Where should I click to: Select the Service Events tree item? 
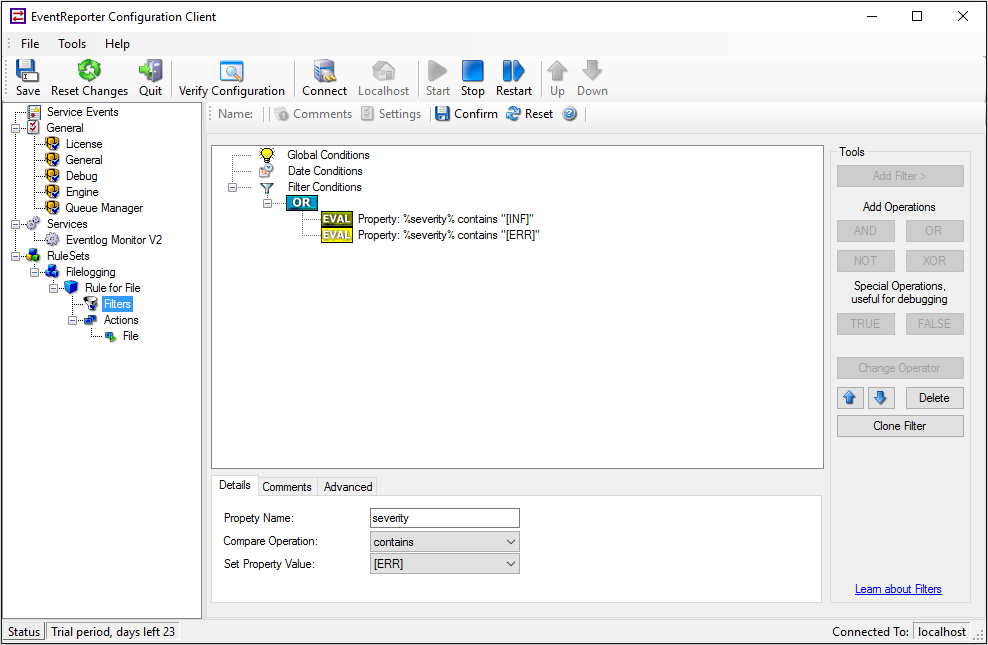[x=83, y=111]
